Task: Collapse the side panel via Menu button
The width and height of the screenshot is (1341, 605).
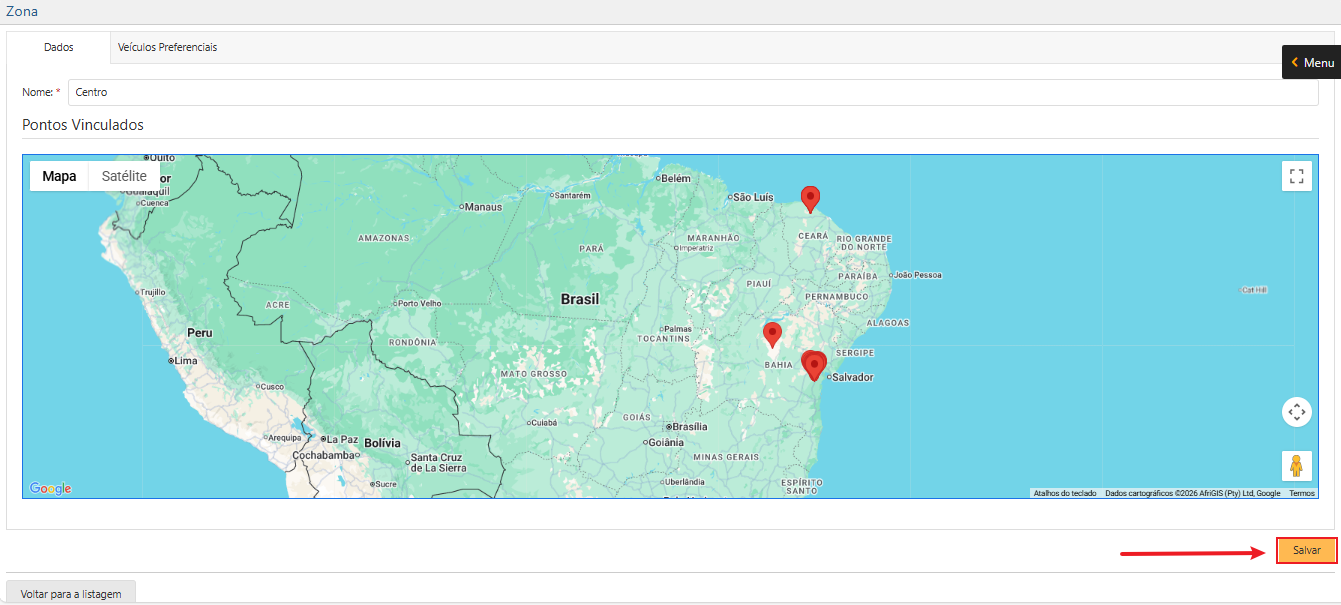Action: coord(1311,62)
